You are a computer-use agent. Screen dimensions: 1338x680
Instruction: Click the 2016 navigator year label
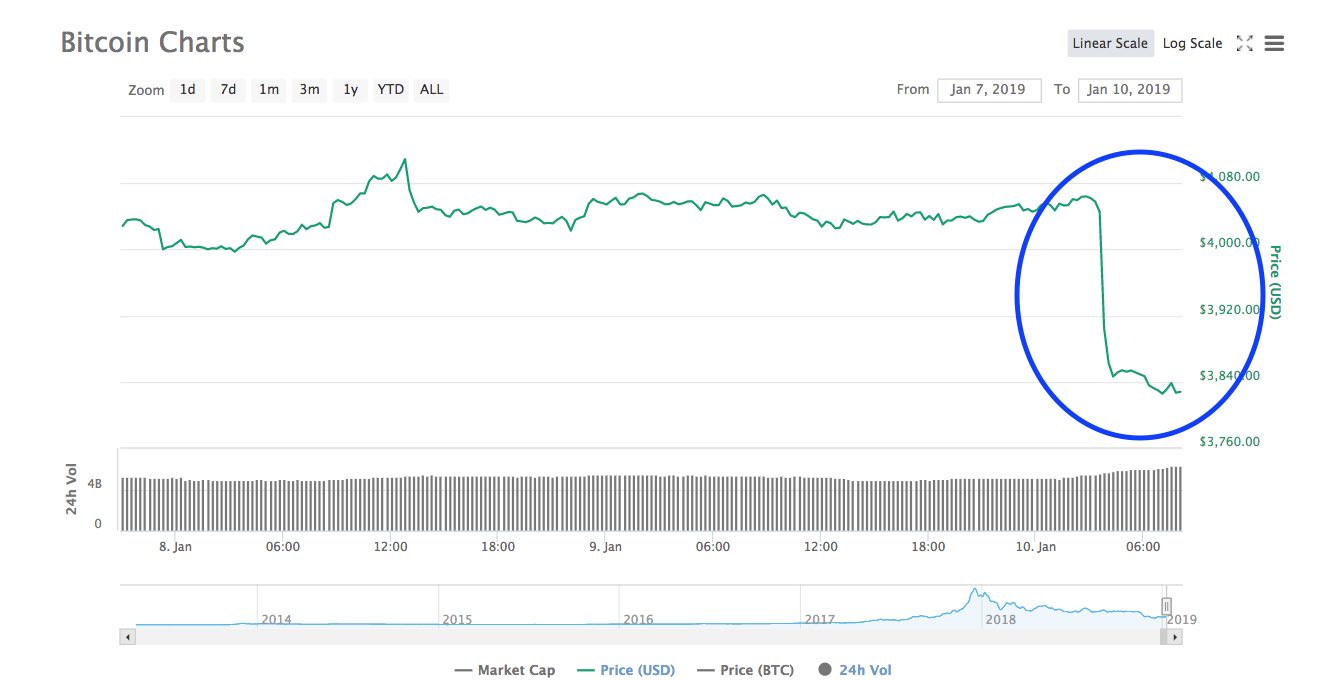pyautogui.click(x=638, y=619)
